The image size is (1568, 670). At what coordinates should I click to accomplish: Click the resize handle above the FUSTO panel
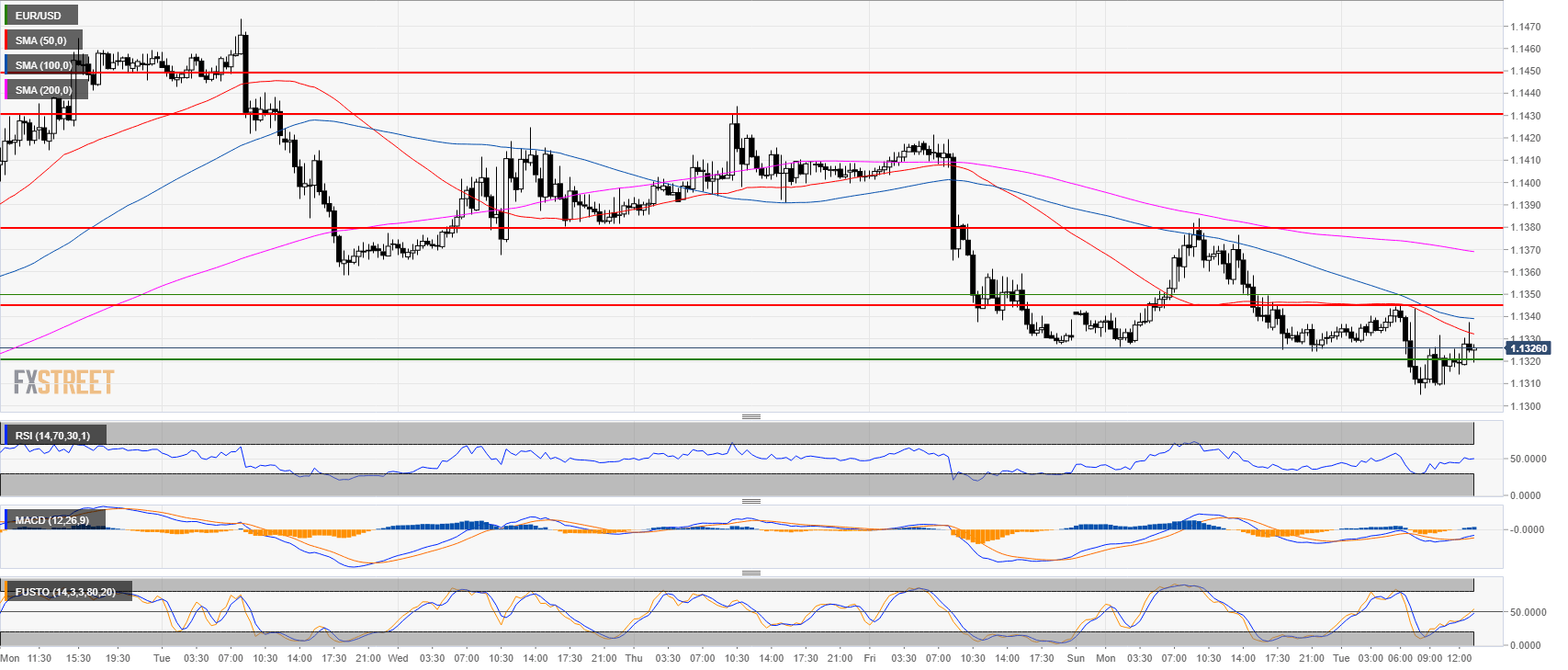(x=750, y=573)
